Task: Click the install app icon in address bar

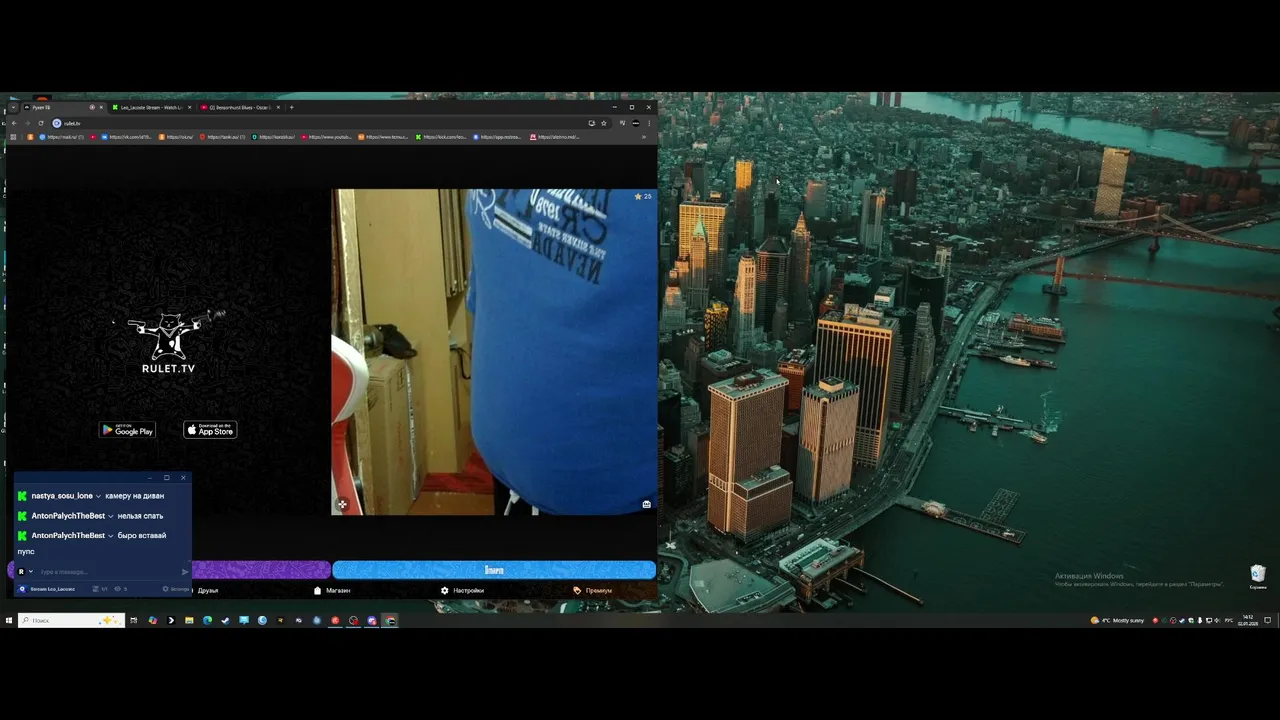Action: coord(591,123)
